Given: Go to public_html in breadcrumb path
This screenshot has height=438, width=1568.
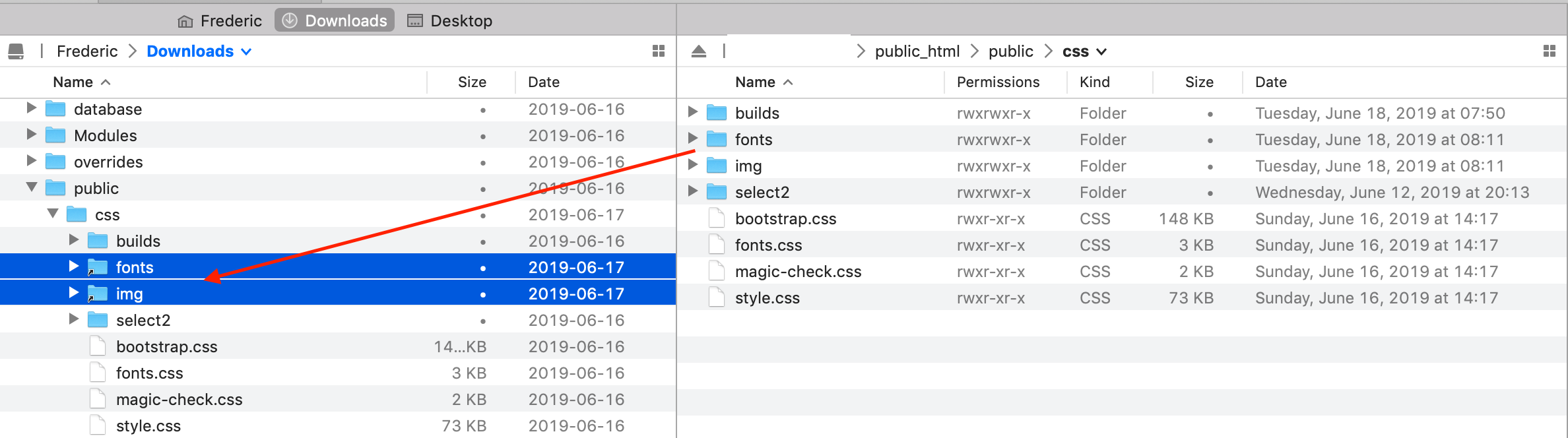Looking at the screenshot, I should [917, 51].
